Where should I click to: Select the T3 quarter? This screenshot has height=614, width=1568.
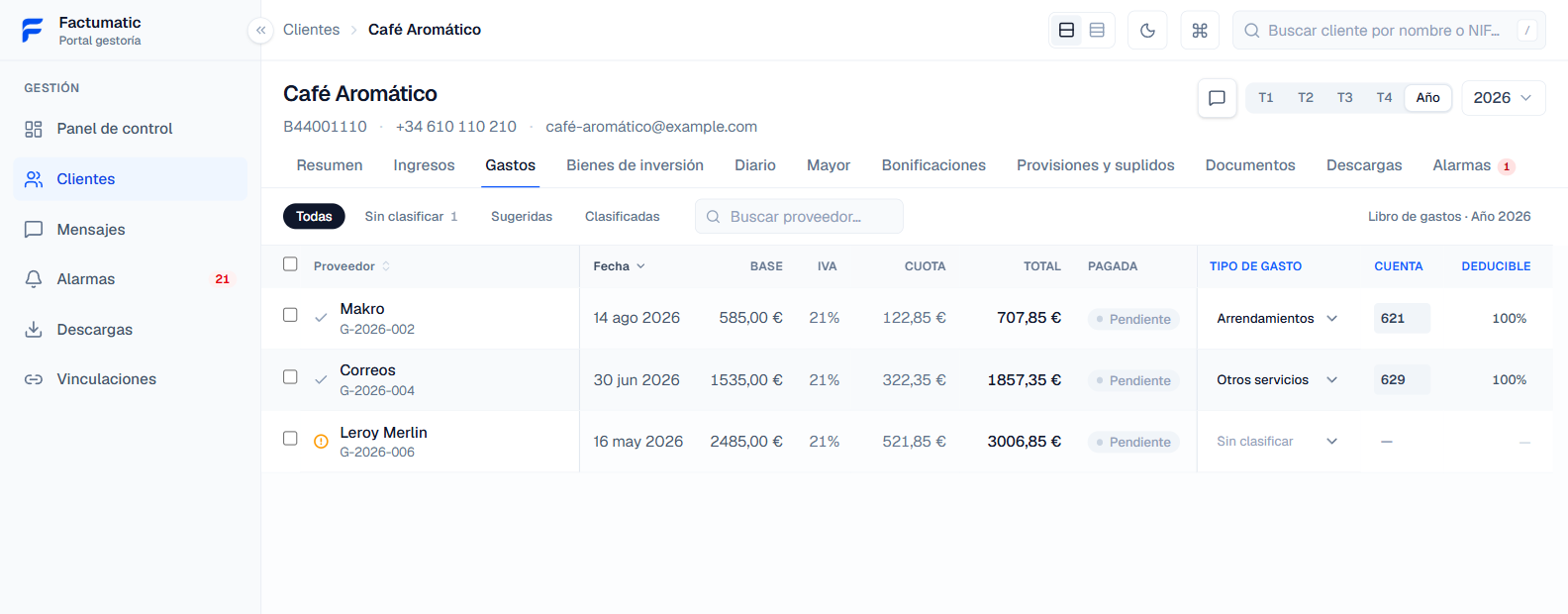coord(1345,98)
